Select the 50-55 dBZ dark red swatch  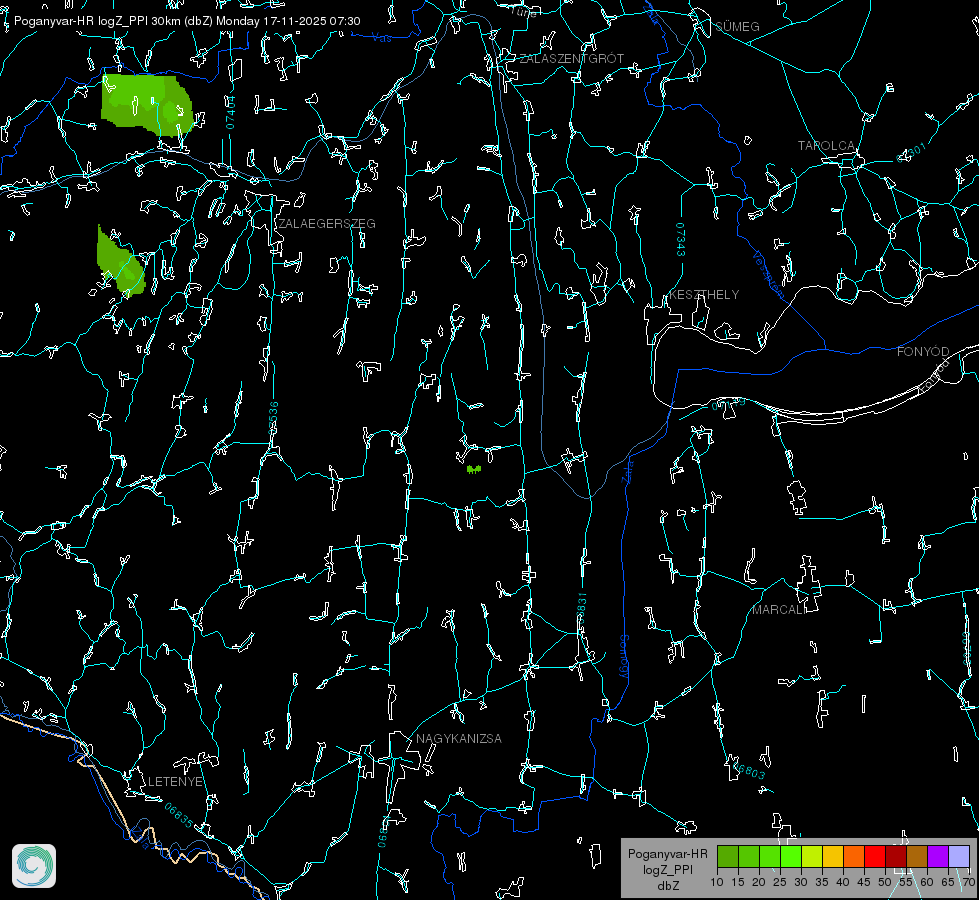pos(896,856)
